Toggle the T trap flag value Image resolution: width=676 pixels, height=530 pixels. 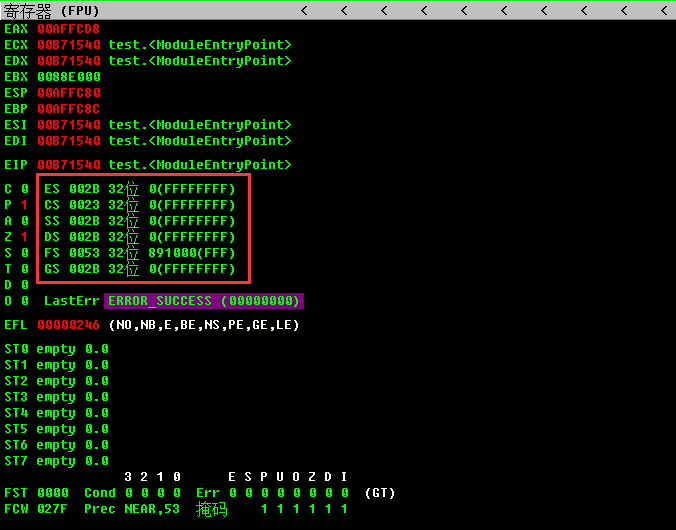click(x=25, y=269)
